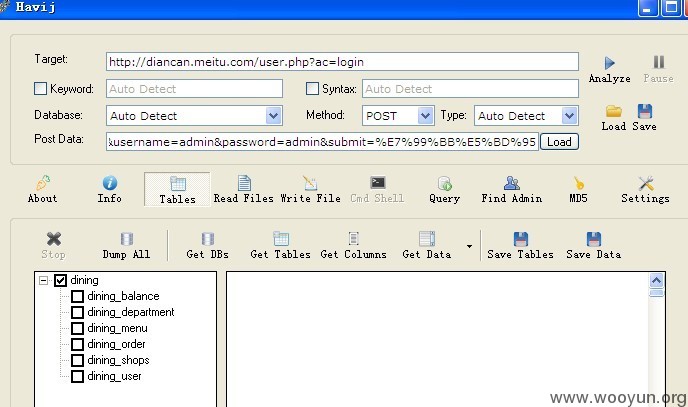Click the Stop button
Viewport: 688px width, 407px height.
[x=54, y=246]
